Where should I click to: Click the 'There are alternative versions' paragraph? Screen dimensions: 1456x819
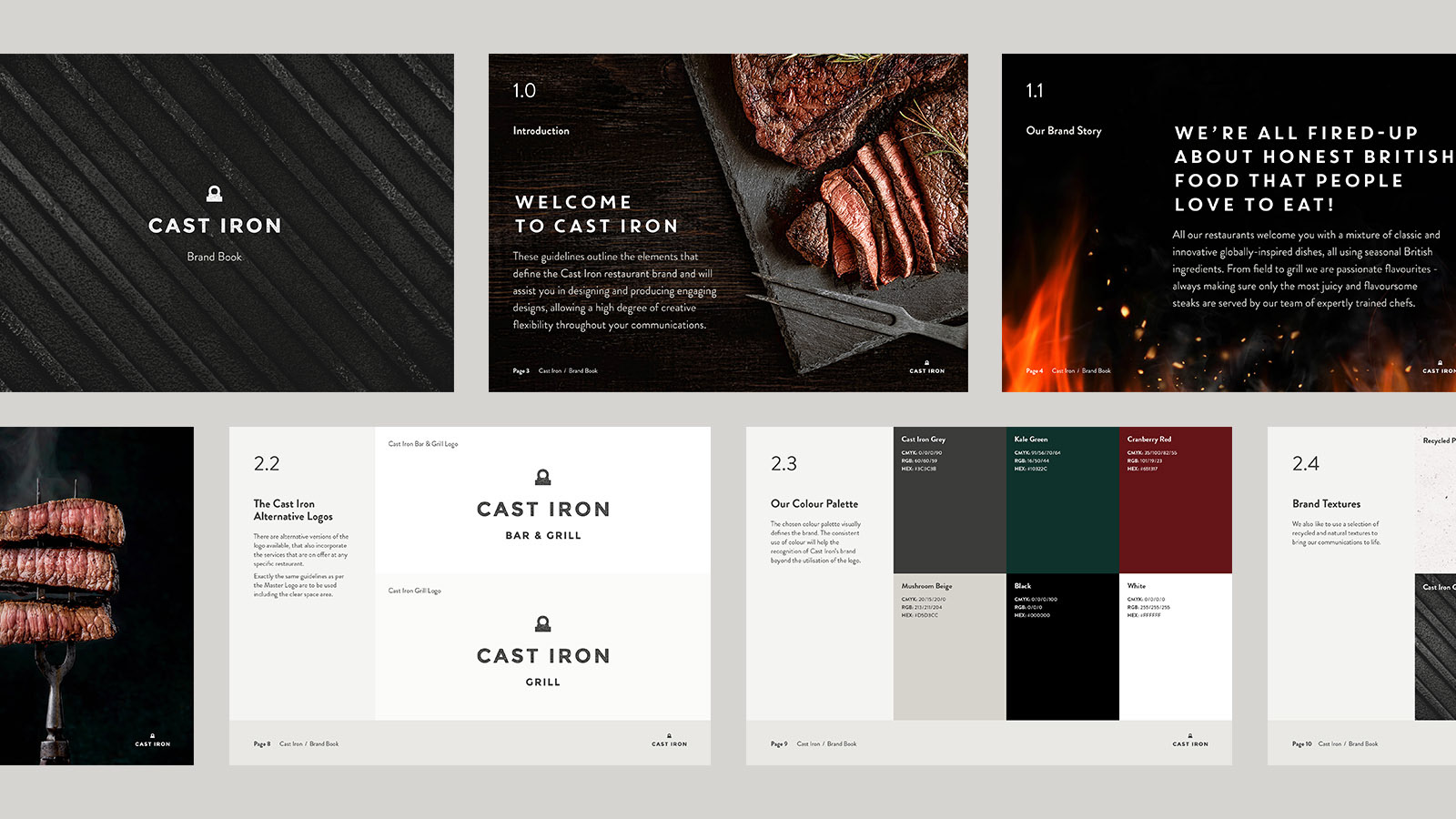(x=301, y=551)
